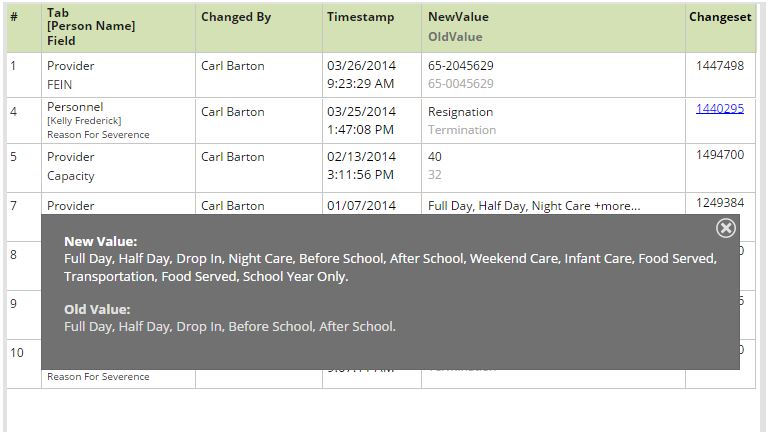Expand the '+more...' services value text
The image size is (769, 432).
pyautogui.click(x=617, y=206)
